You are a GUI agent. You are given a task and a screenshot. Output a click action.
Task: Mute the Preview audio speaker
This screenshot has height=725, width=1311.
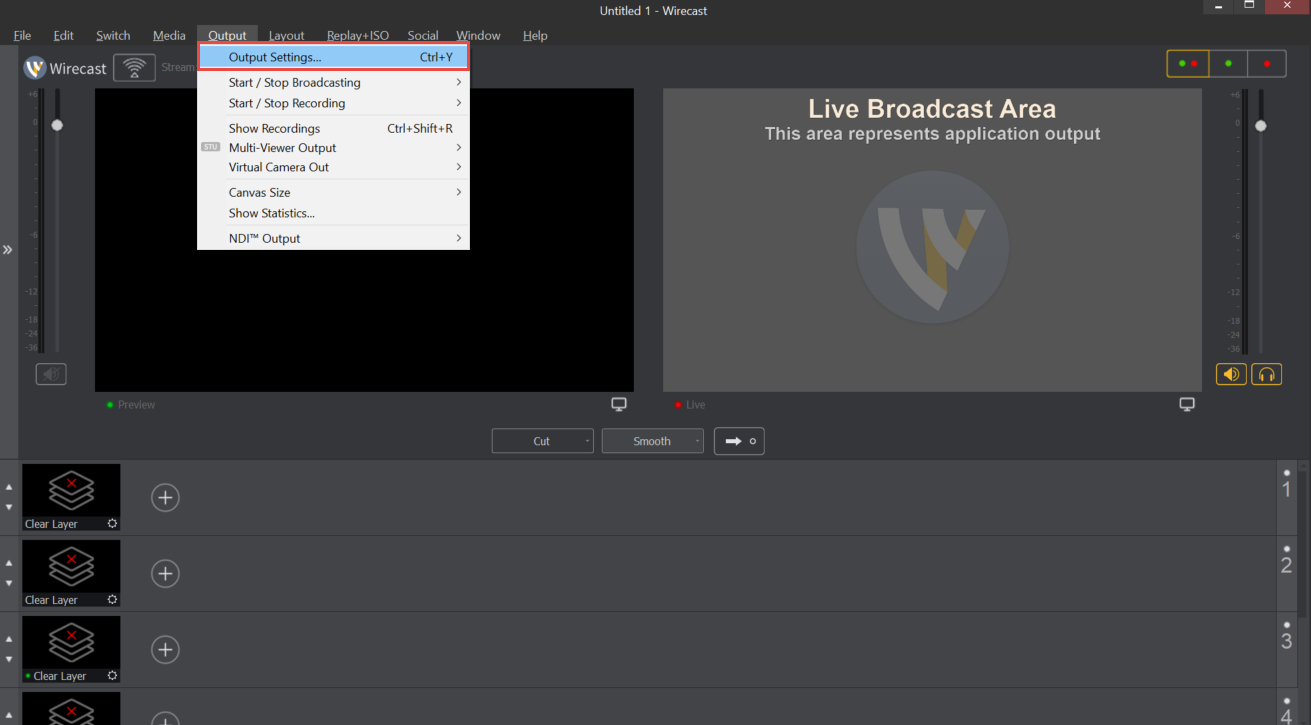[51, 373]
